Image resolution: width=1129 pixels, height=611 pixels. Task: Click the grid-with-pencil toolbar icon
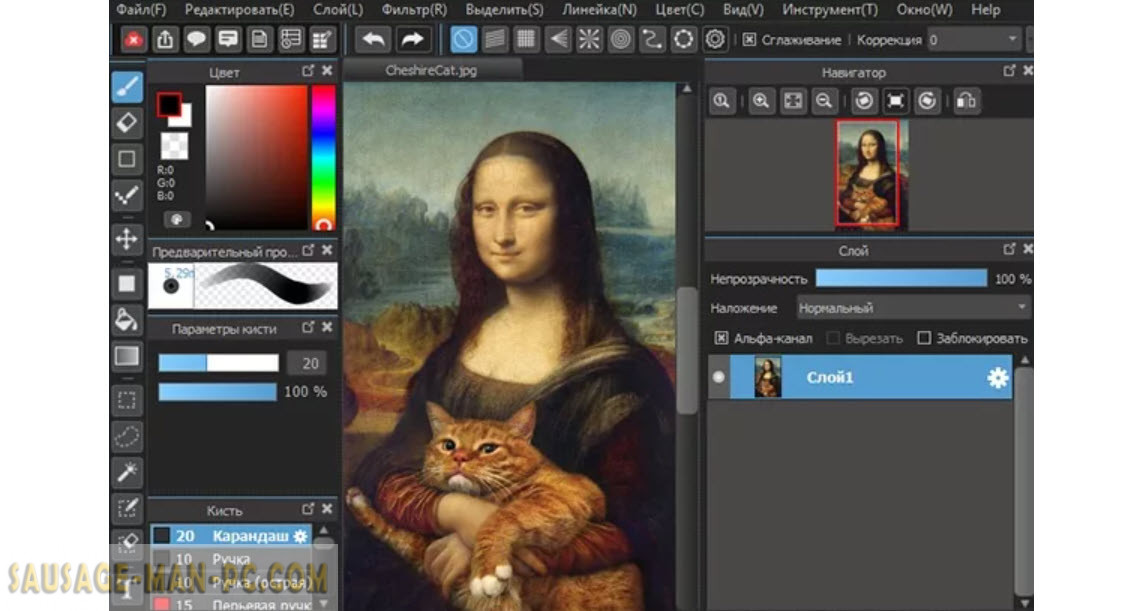(323, 40)
